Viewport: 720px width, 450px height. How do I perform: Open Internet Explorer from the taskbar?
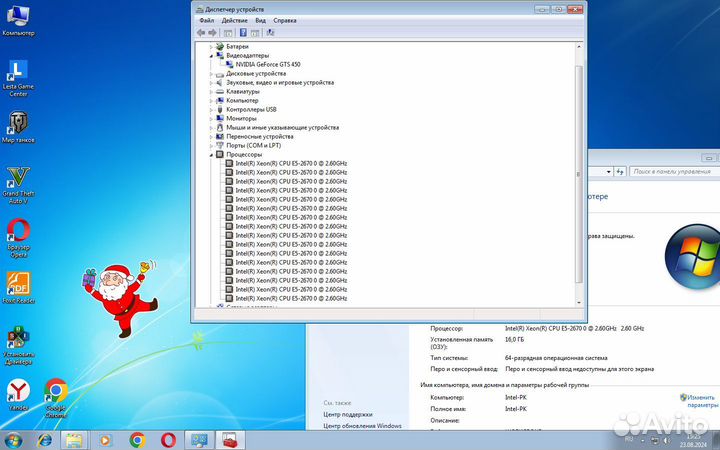[44, 440]
